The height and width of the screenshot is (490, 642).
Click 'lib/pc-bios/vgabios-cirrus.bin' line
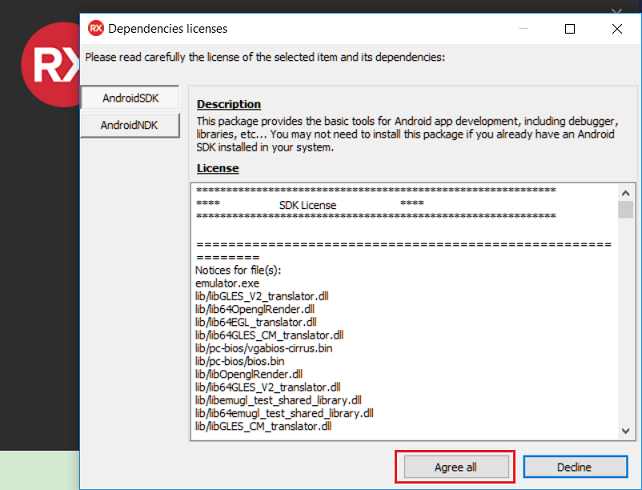[264, 348]
